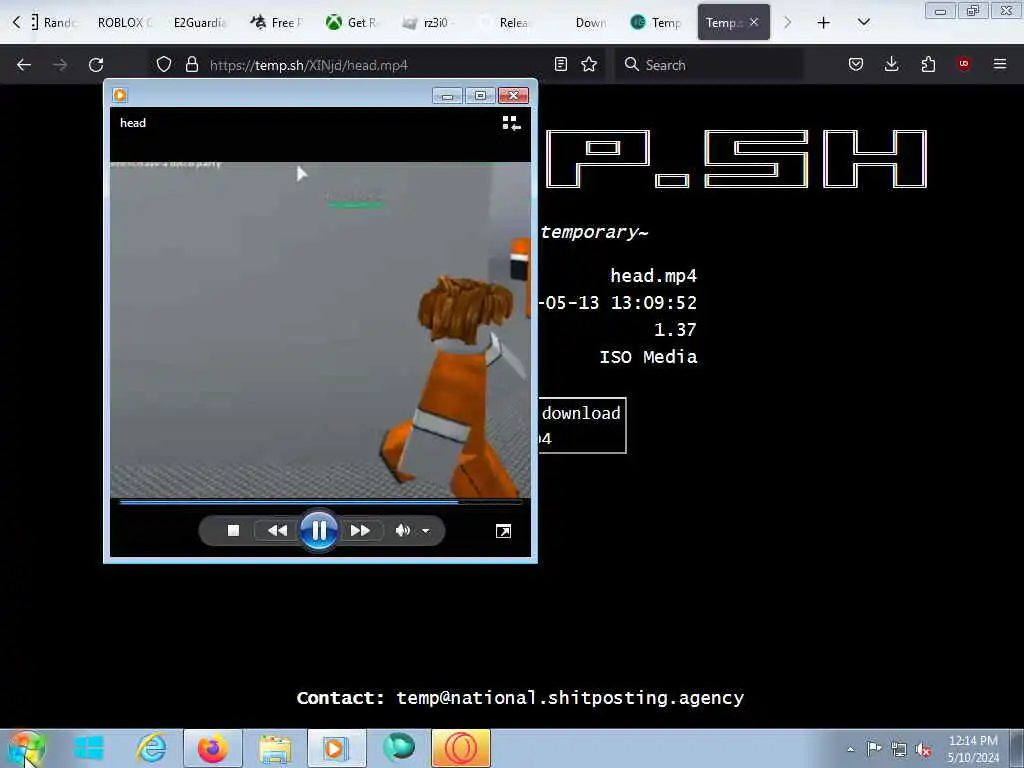Pause the video in Media Player
Image resolution: width=1024 pixels, height=768 pixels.
pyautogui.click(x=319, y=530)
